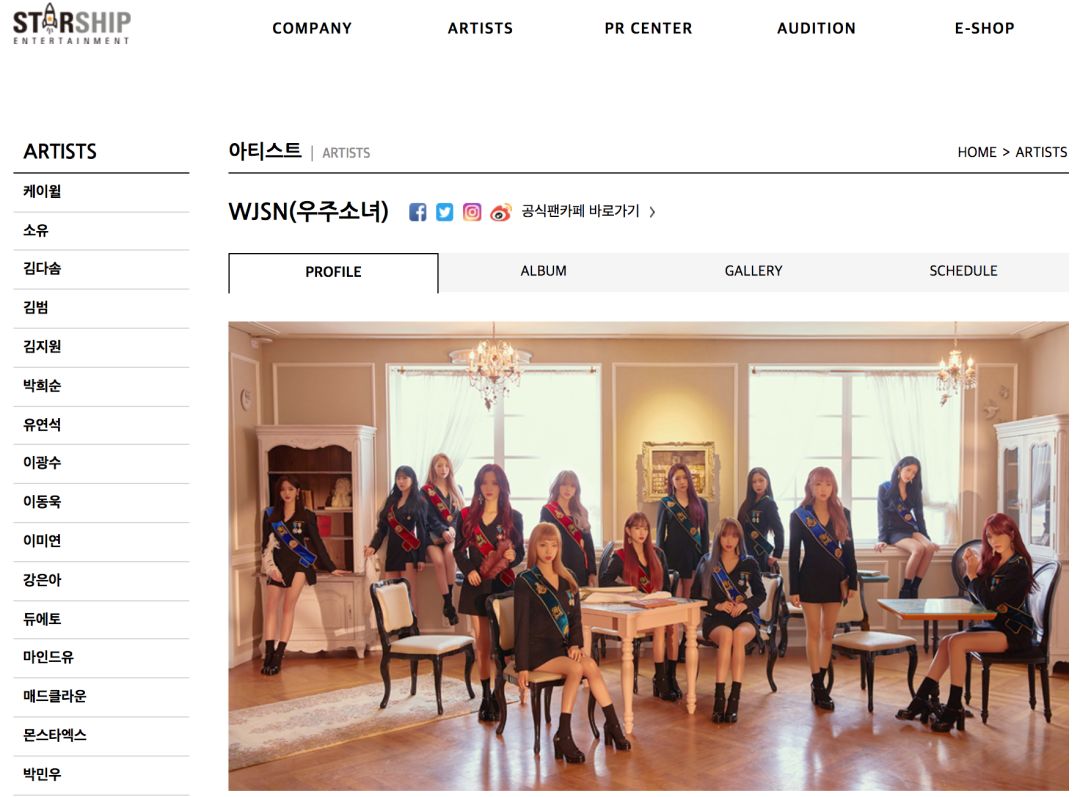1080x797 pixels.
Task: Open WJSN's Twitter icon link
Action: 445,212
